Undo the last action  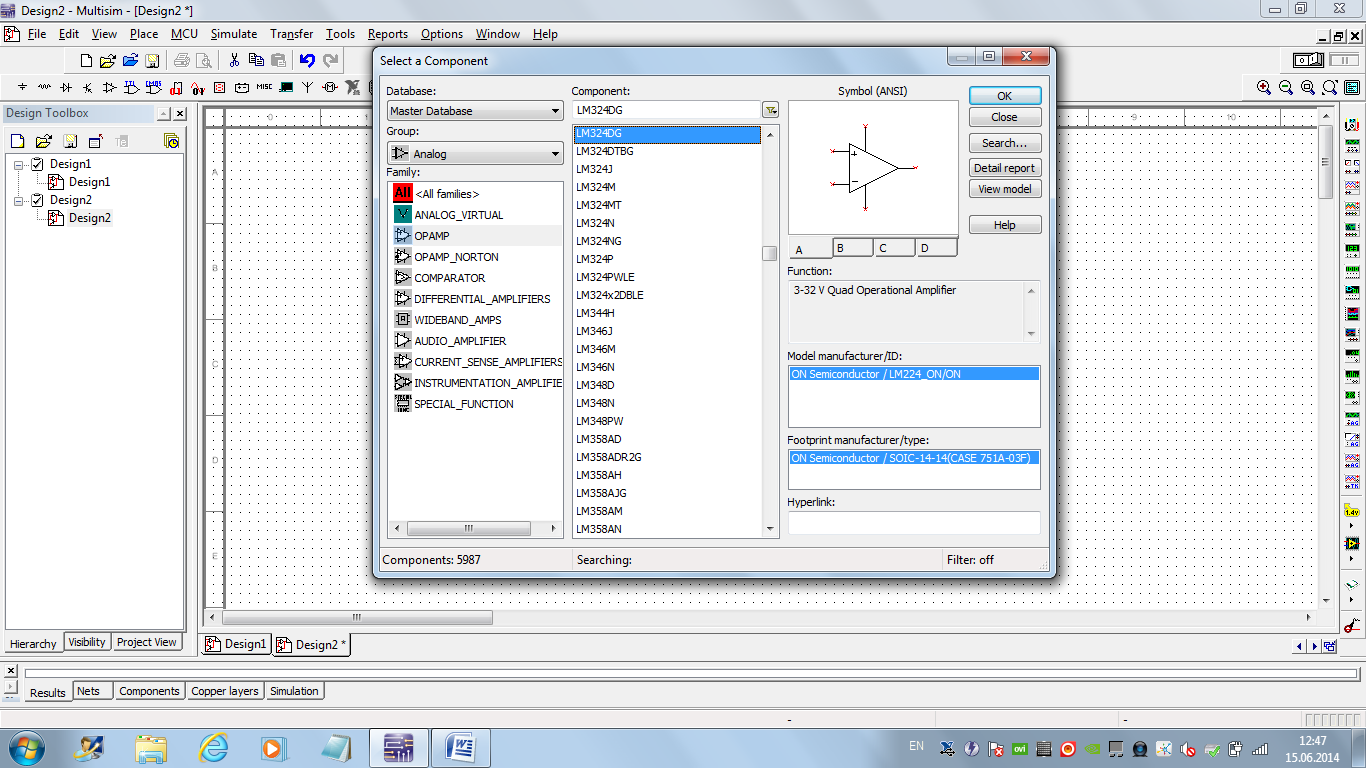(x=307, y=61)
